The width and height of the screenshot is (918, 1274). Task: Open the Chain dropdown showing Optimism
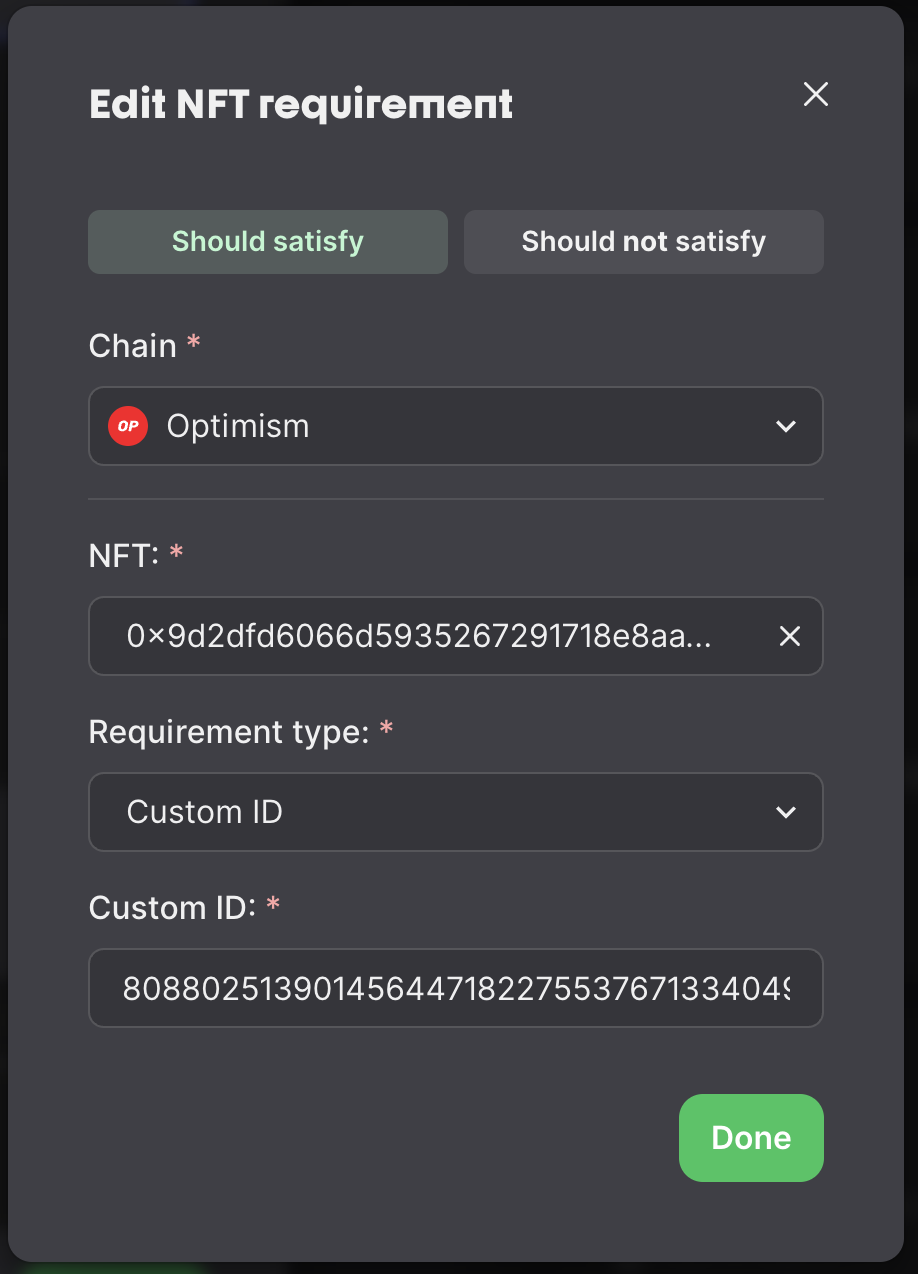point(456,427)
